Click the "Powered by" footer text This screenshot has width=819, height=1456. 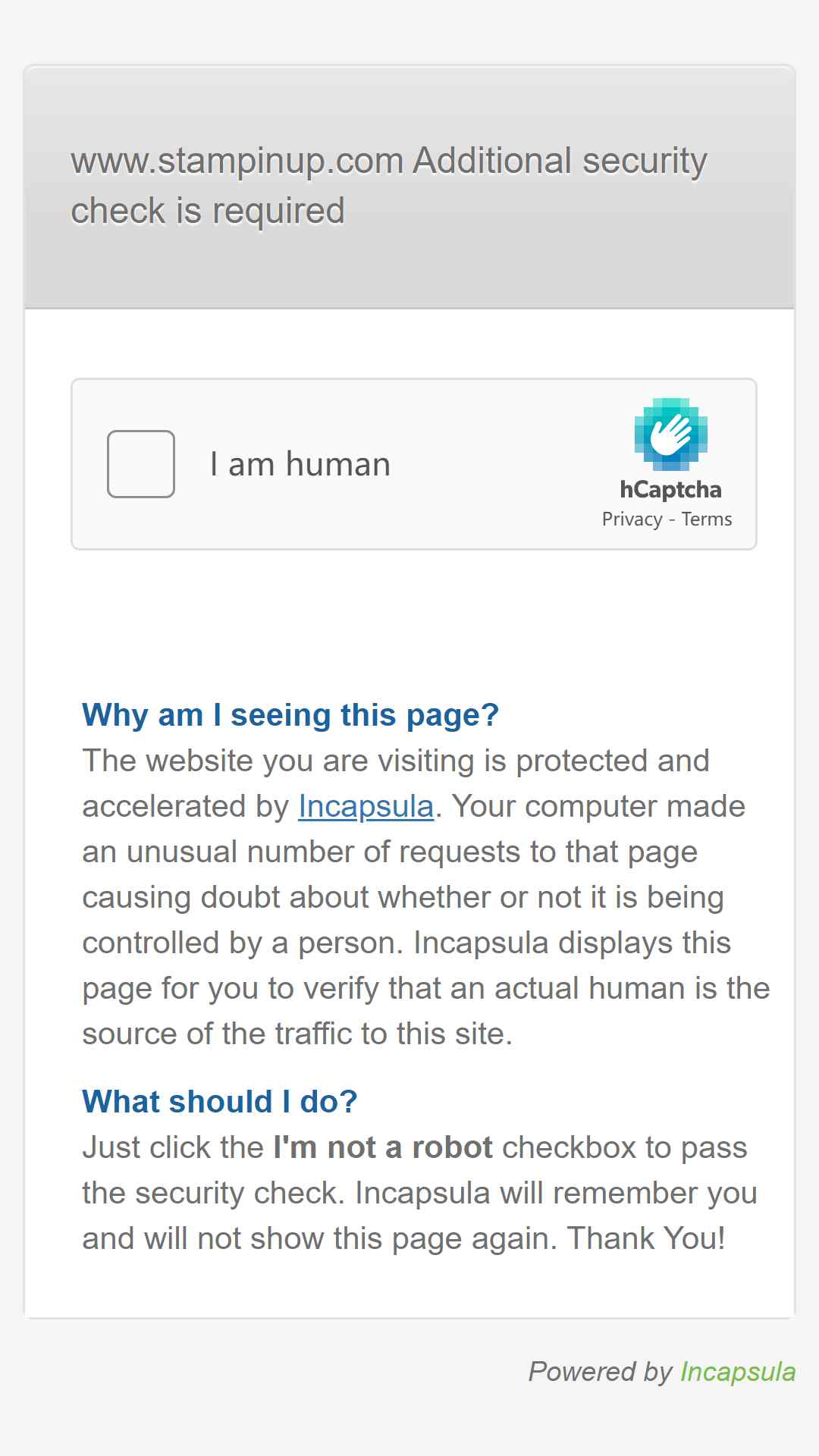tap(601, 1372)
